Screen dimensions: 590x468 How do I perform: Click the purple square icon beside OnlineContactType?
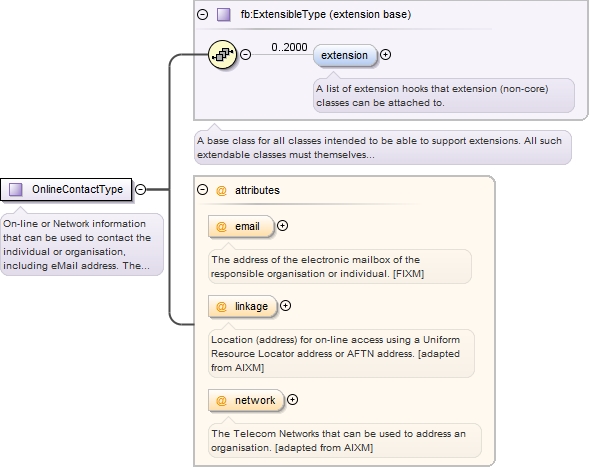(x=15, y=189)
